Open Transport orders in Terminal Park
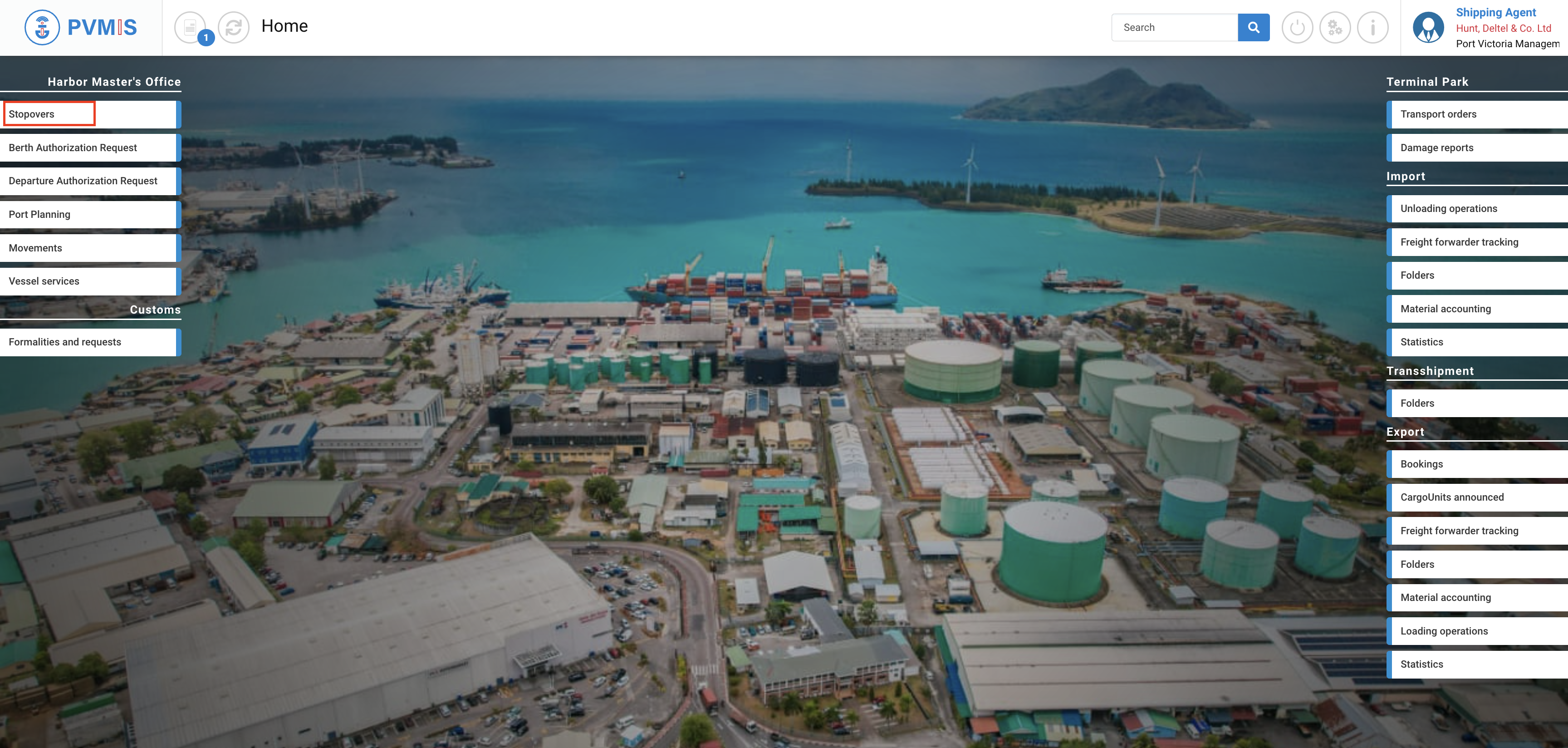 point(1438,114)
